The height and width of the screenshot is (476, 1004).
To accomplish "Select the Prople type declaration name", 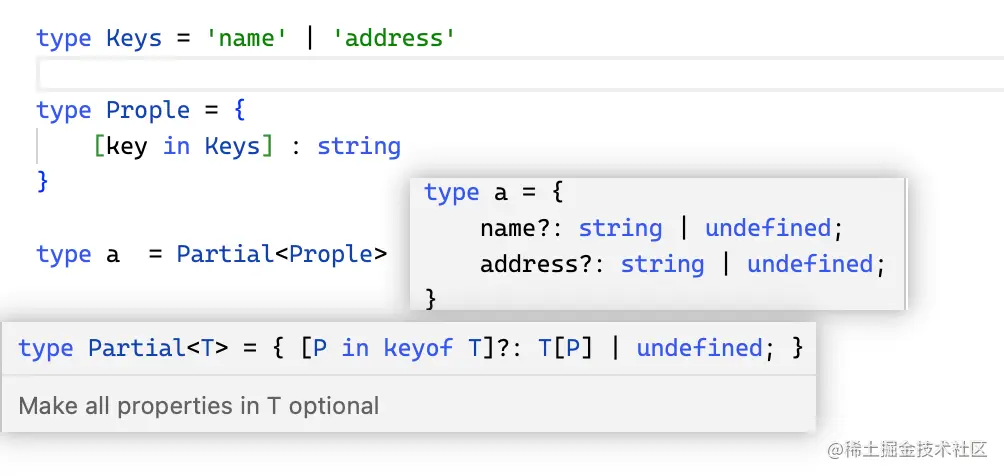I will tap(148, 110).
